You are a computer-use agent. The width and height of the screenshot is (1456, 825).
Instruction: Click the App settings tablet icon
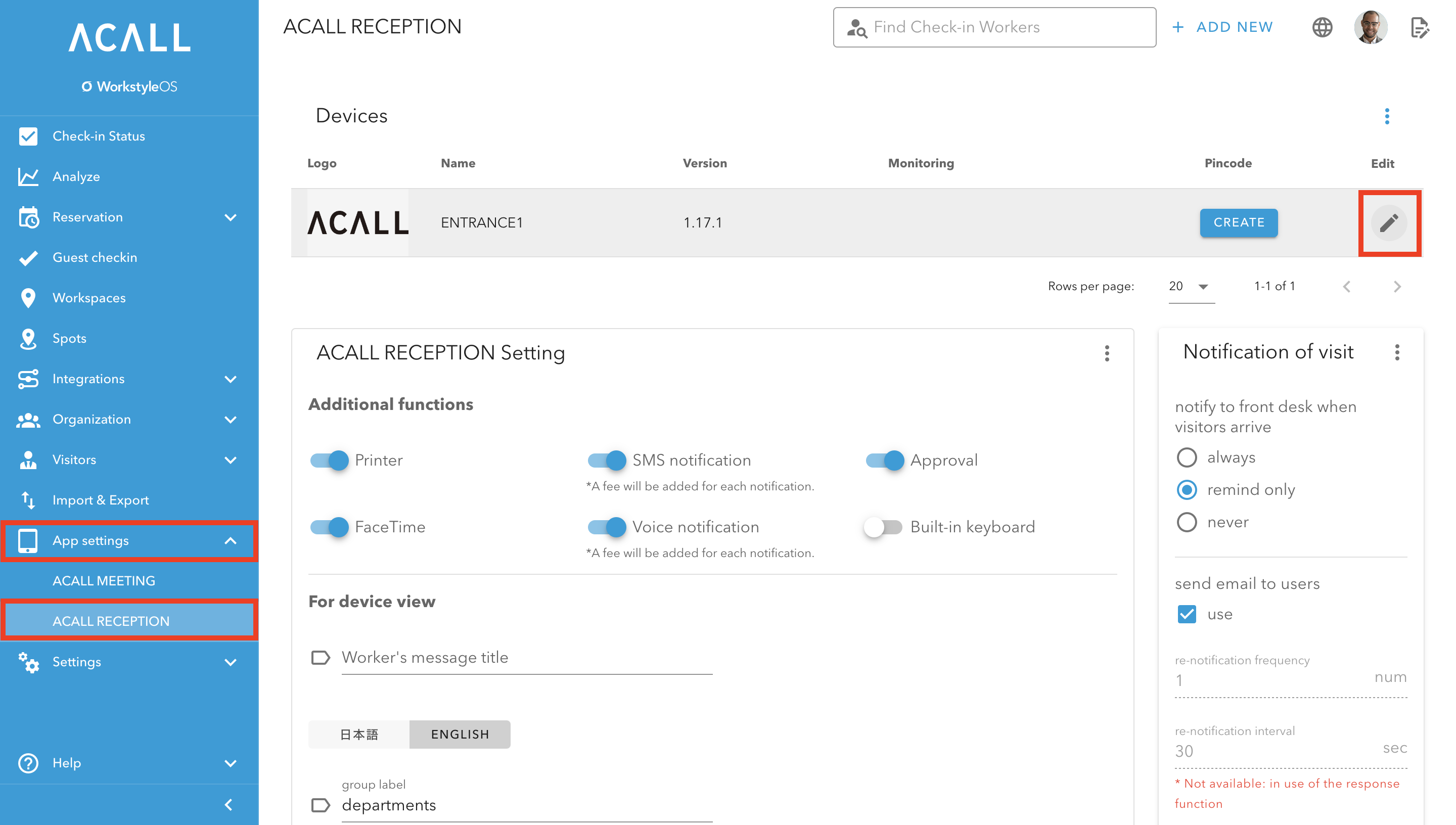click(28, 540)
